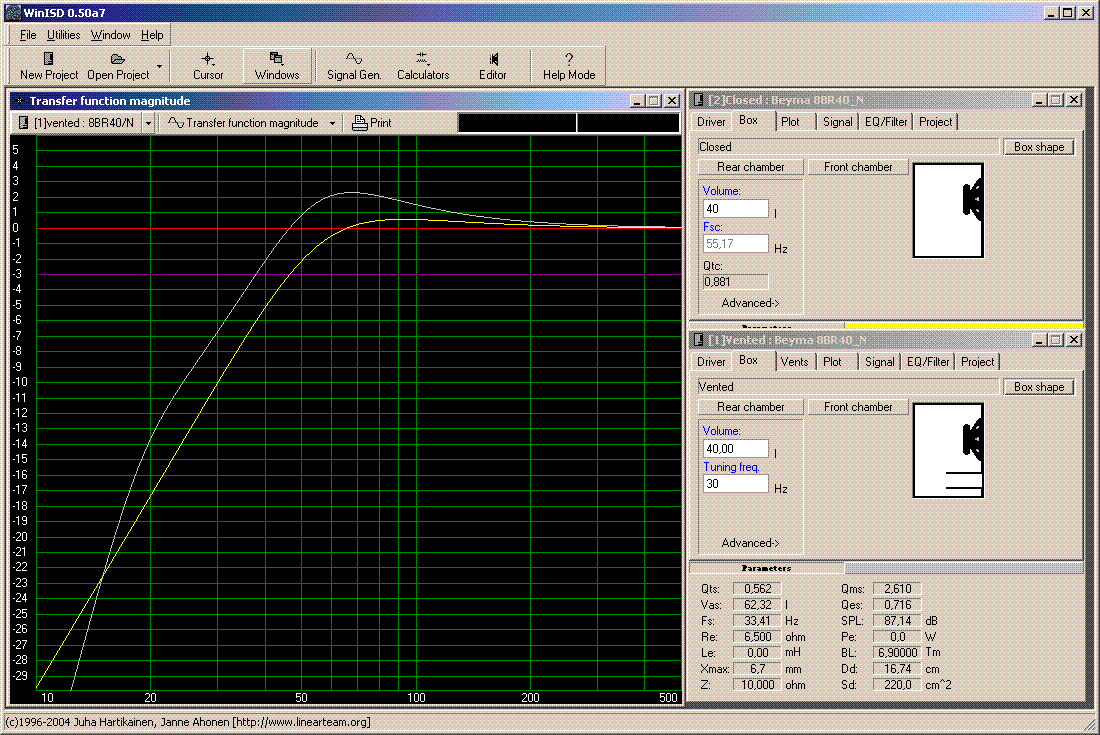Open Project tab in Closed project window

[x=935, y=122]
